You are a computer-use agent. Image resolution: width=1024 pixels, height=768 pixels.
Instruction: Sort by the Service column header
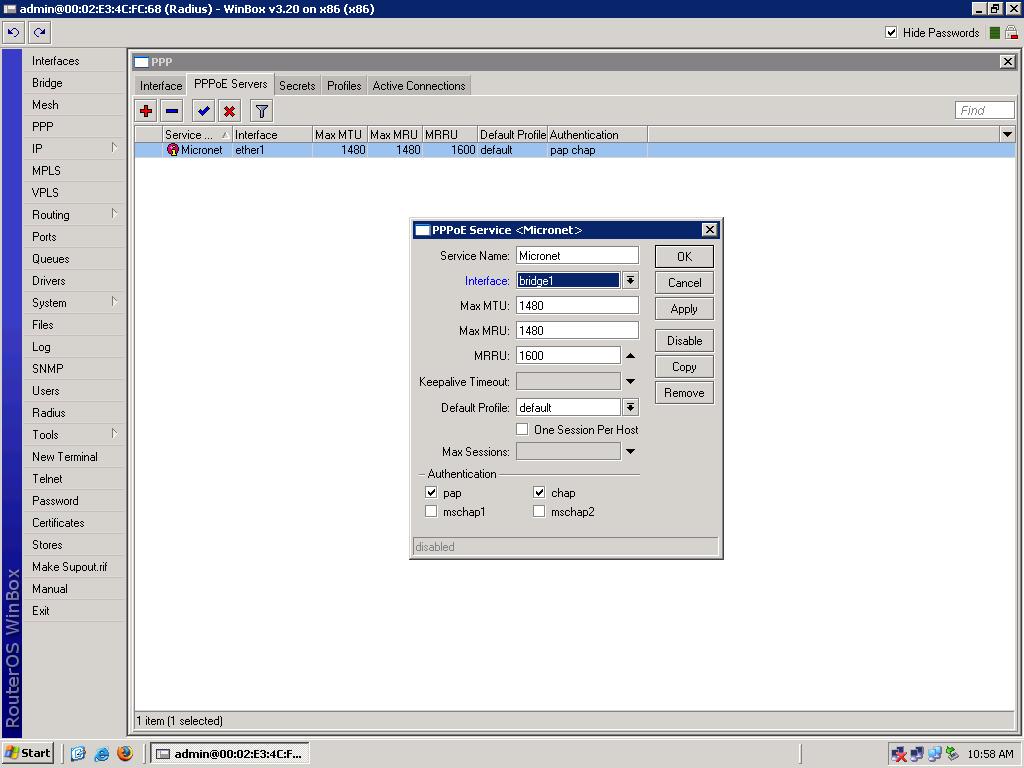coord(197,135)
